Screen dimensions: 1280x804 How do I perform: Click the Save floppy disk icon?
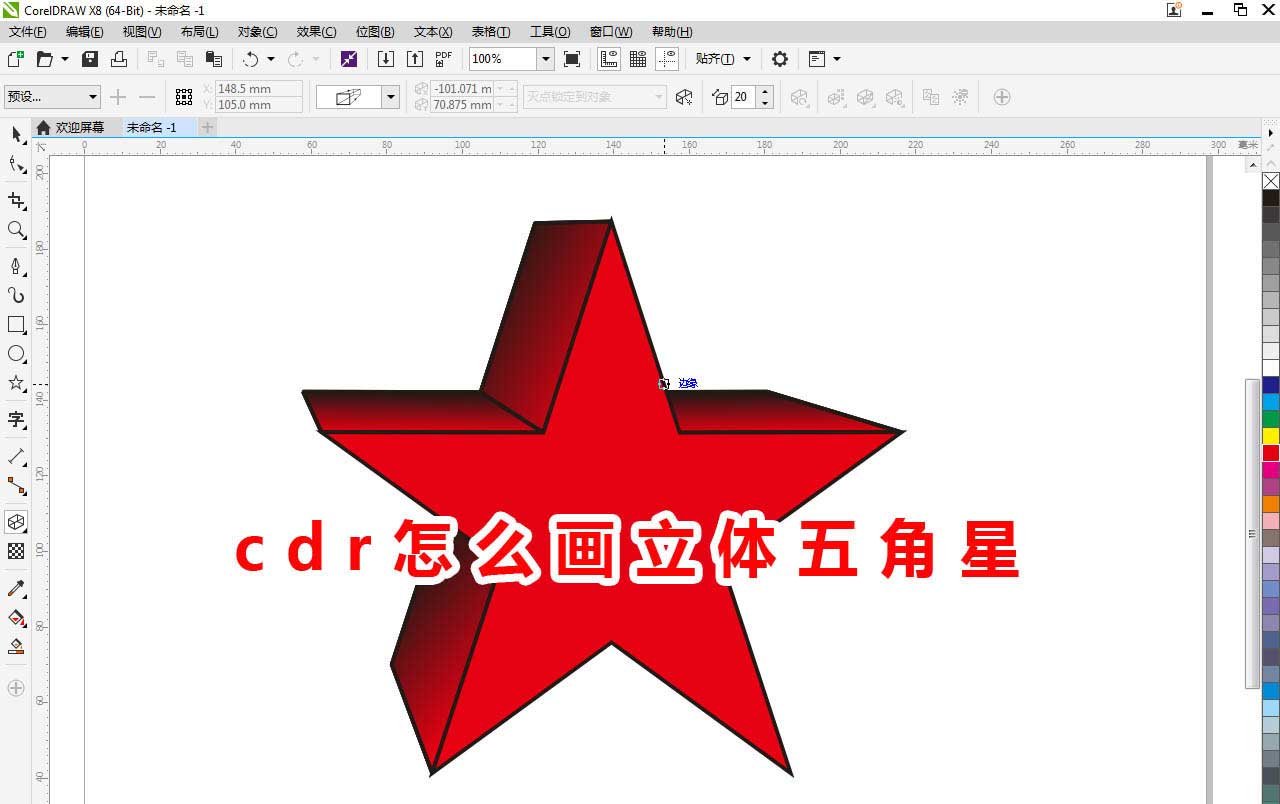[90, 59]
